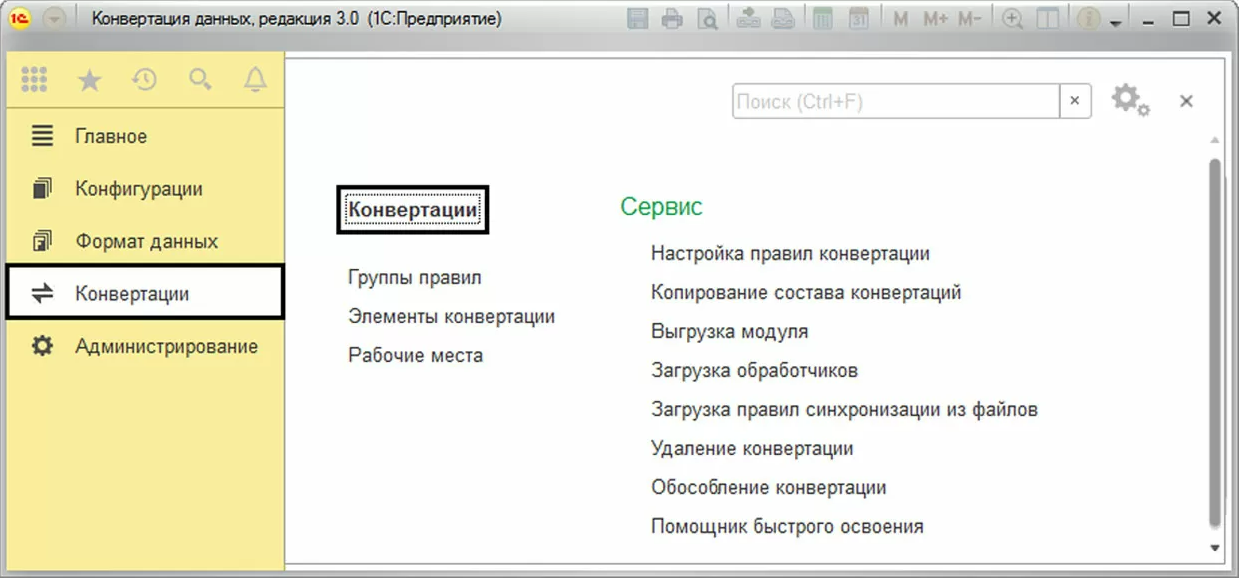The width and height of the screenshot is (1239, 578).
Task: Open the Помощник быстрого освоения link
Action: click(x=787, y=526)
